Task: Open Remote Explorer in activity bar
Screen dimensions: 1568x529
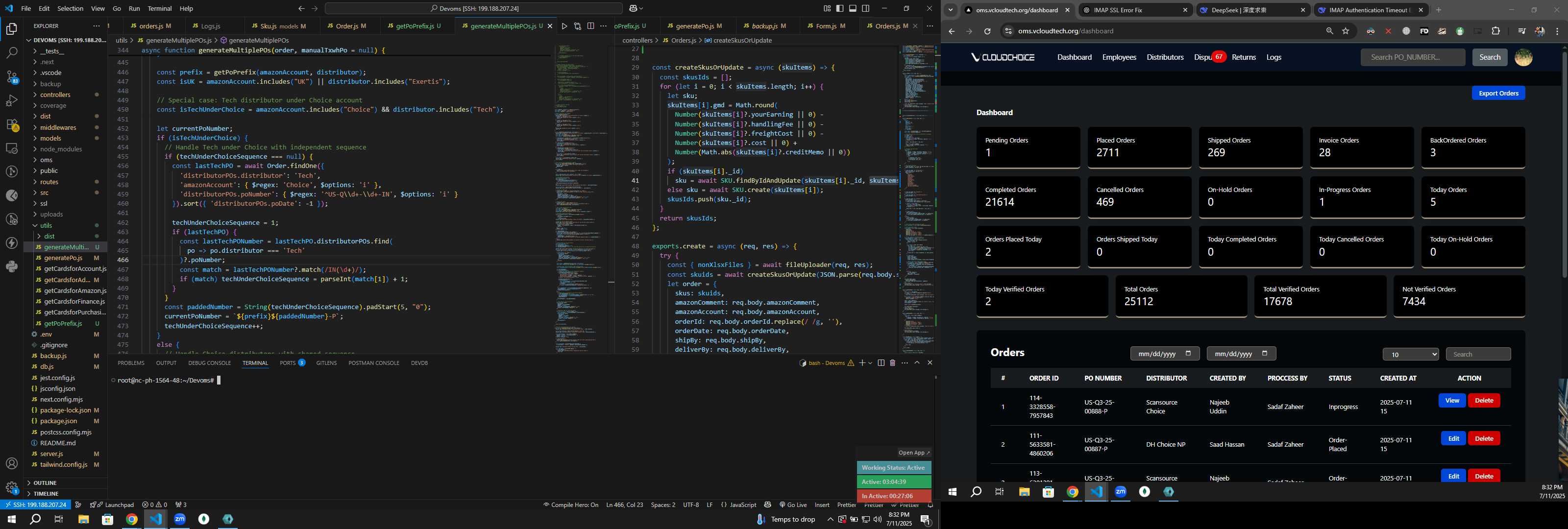Action: pyautogui.click(x=12, y=148)
